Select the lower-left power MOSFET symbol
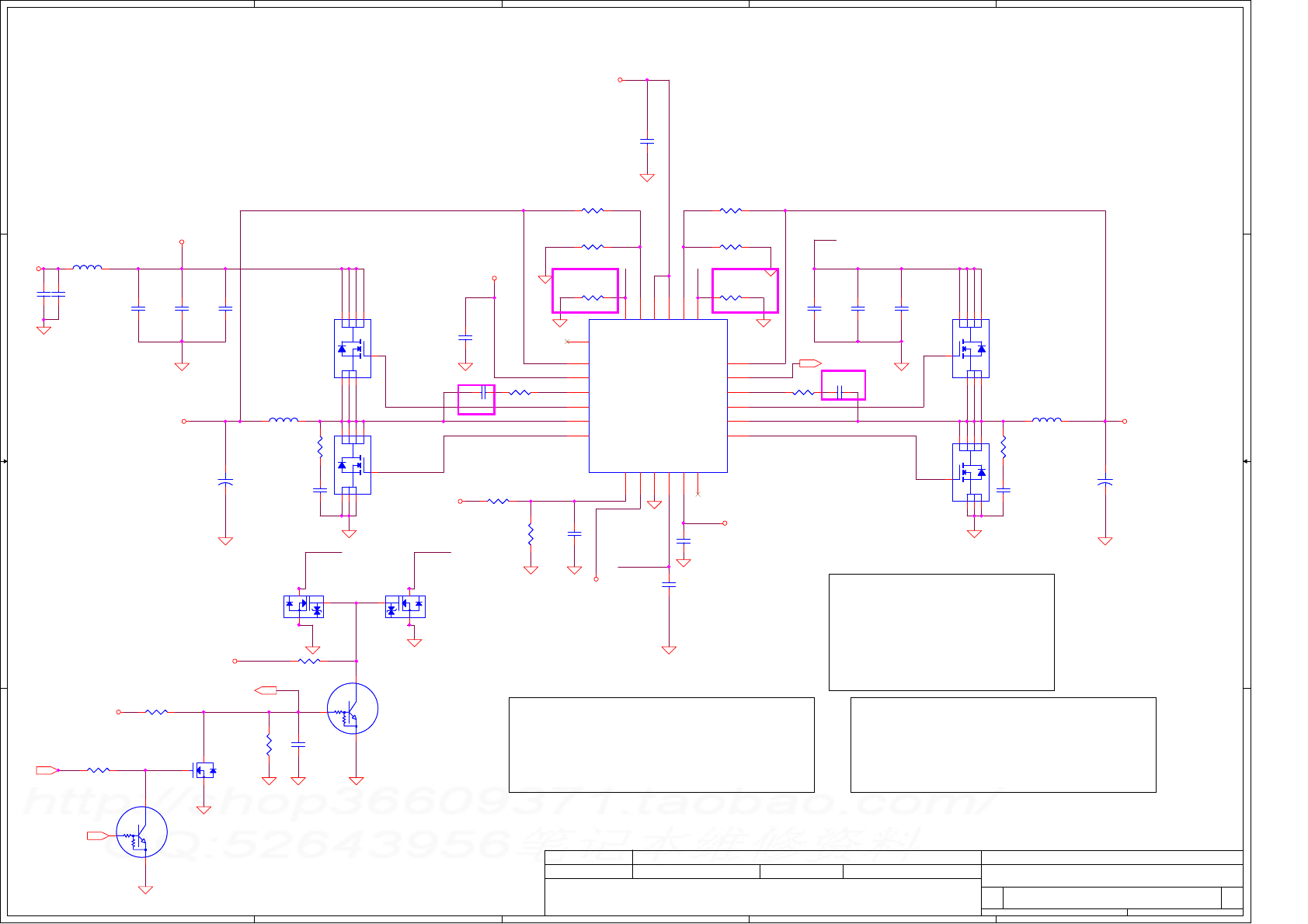This screenshot has height=924, width=1308. coord(353,465)
